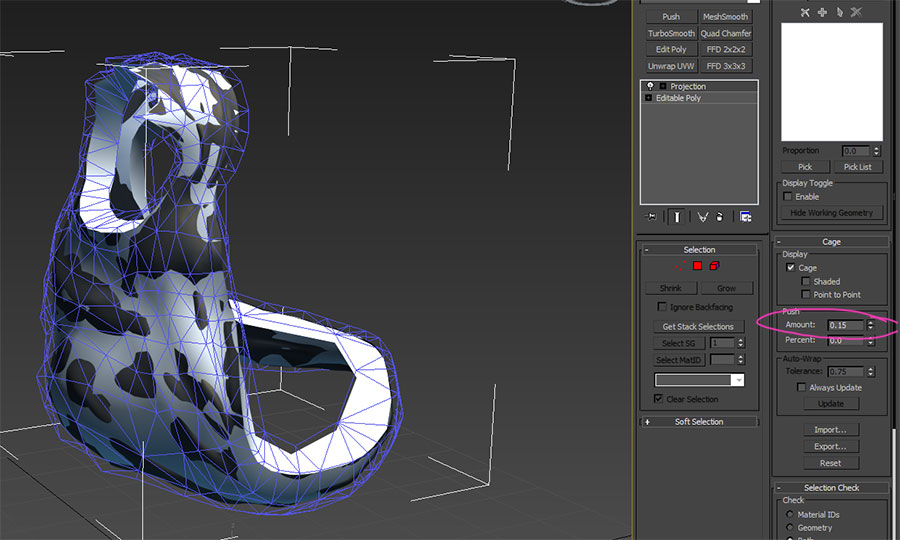This screenshot has width=900, height=540.
Task: Open Configure Modifier Sets icon
Action: click(745, 216)
